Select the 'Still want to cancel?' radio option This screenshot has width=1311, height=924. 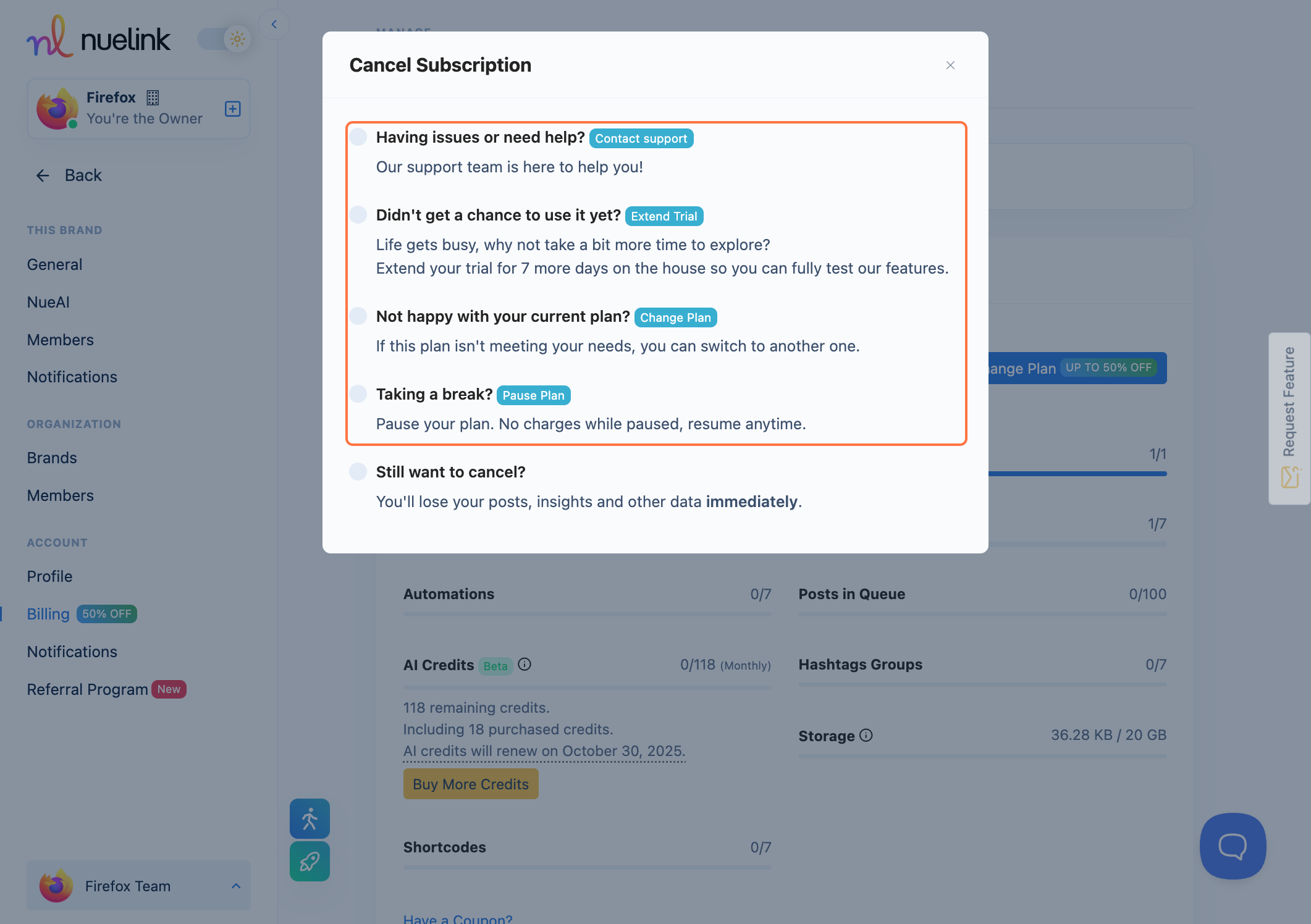click(358, 472)
